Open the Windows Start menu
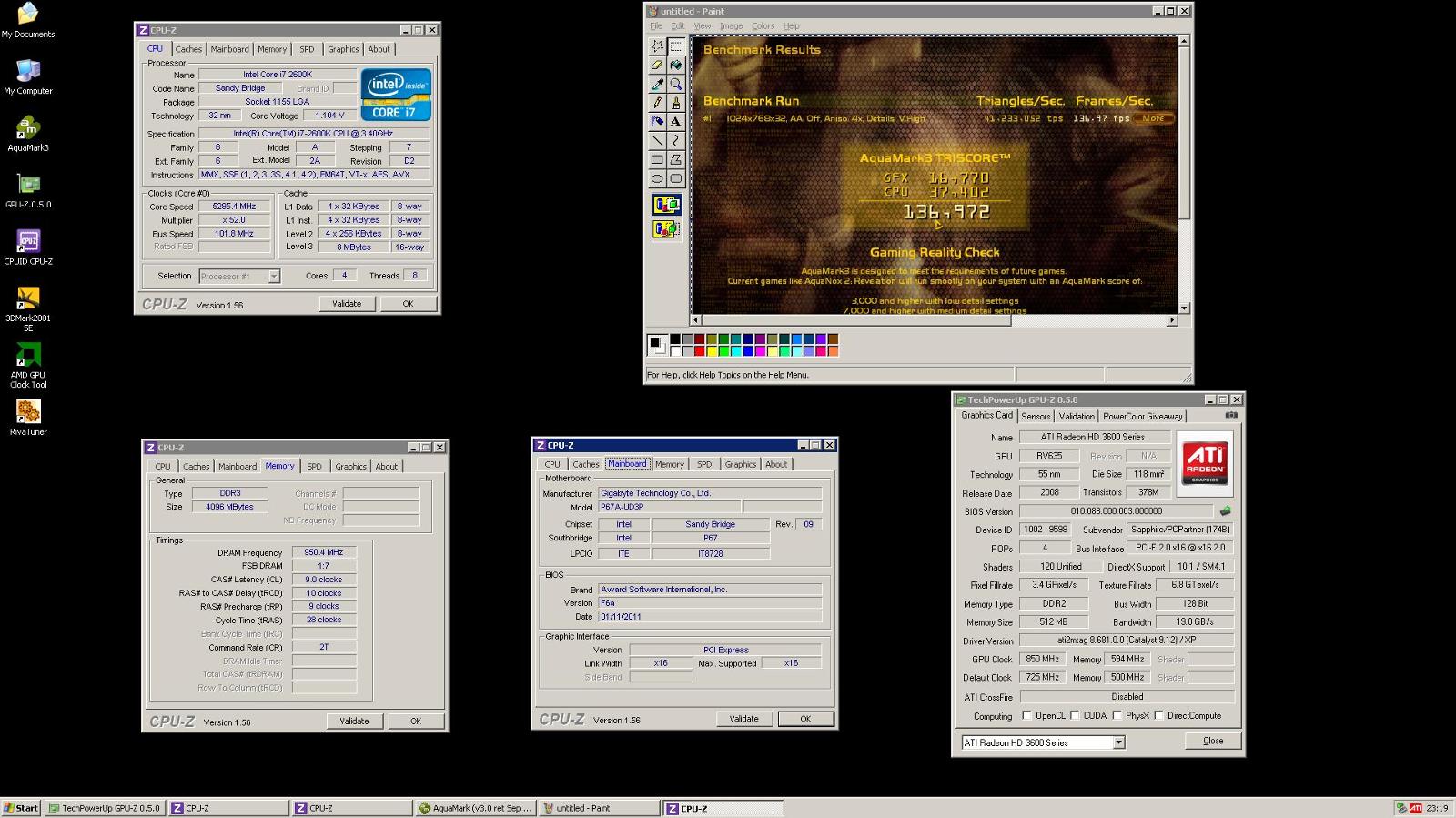Viewport: 1456px width, 818px height. 21,808
